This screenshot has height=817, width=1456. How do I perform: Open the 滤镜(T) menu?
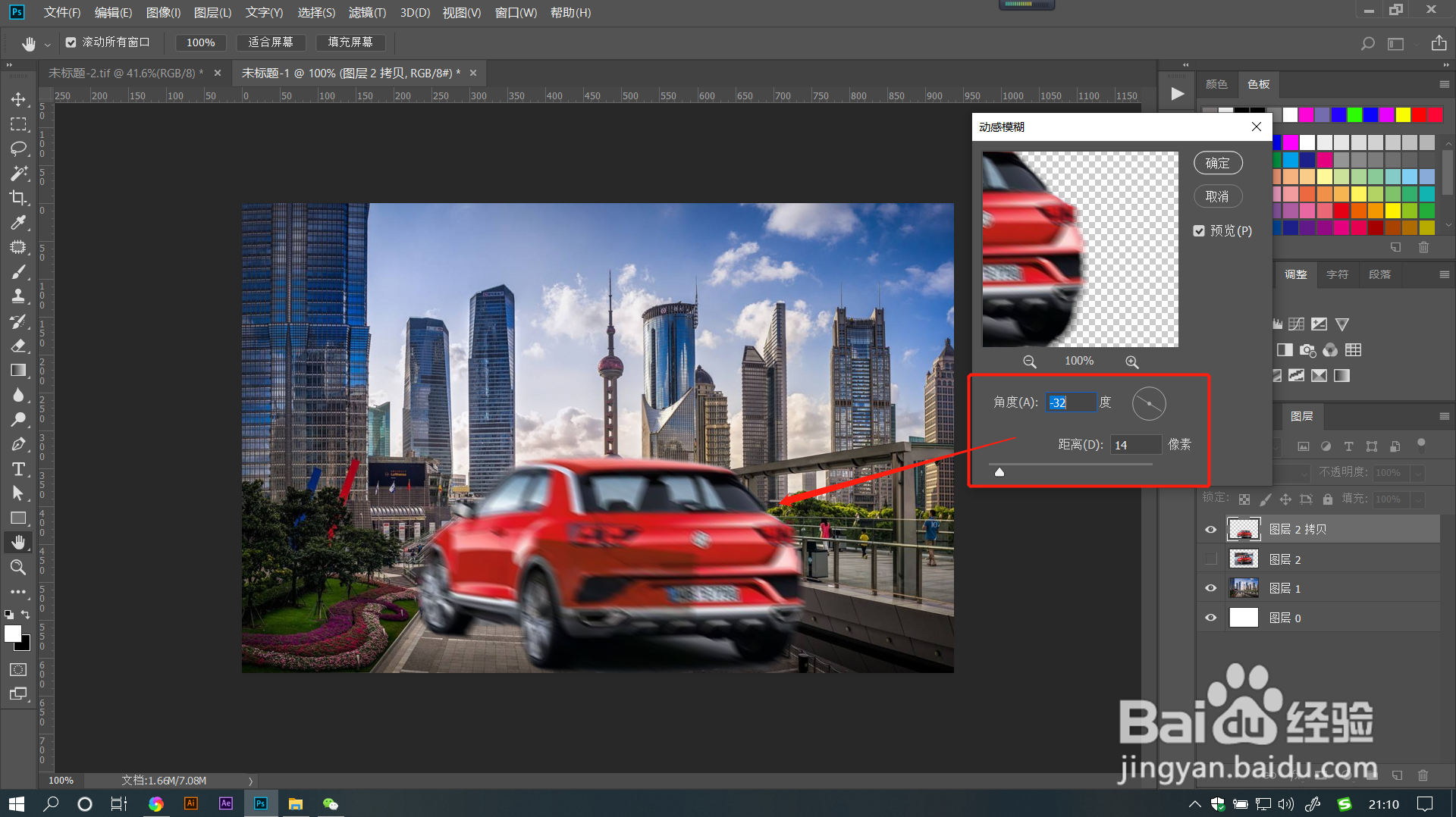[x=367, y=12]
